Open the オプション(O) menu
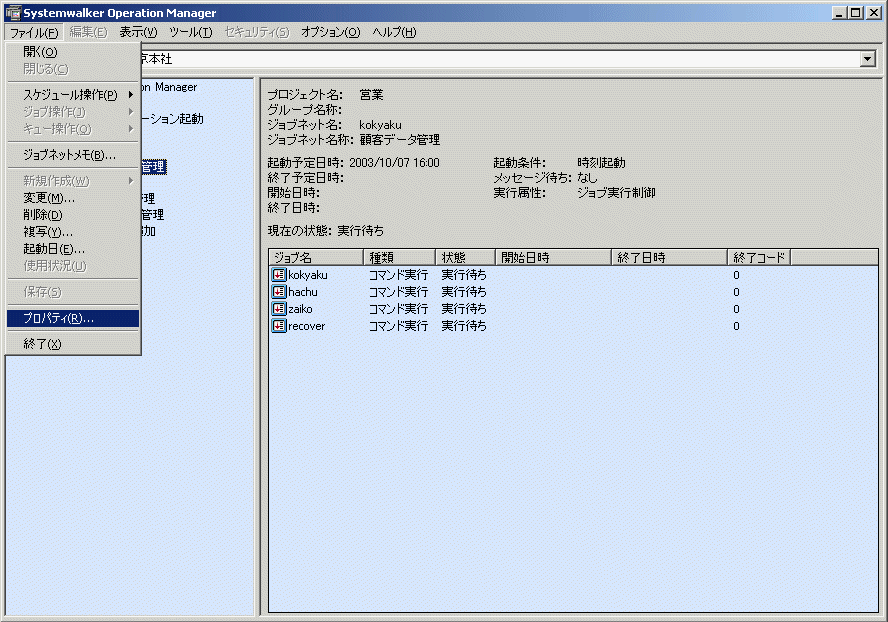The image size is (888, 622). pos(330,32)
